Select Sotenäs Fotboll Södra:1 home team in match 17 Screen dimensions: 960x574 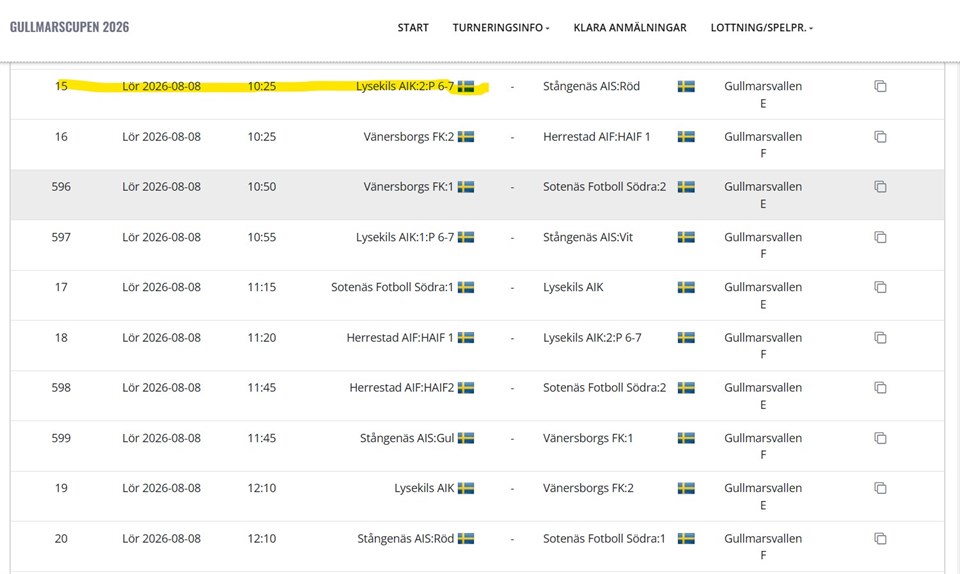pyautogui.click(x=392, y=288)
